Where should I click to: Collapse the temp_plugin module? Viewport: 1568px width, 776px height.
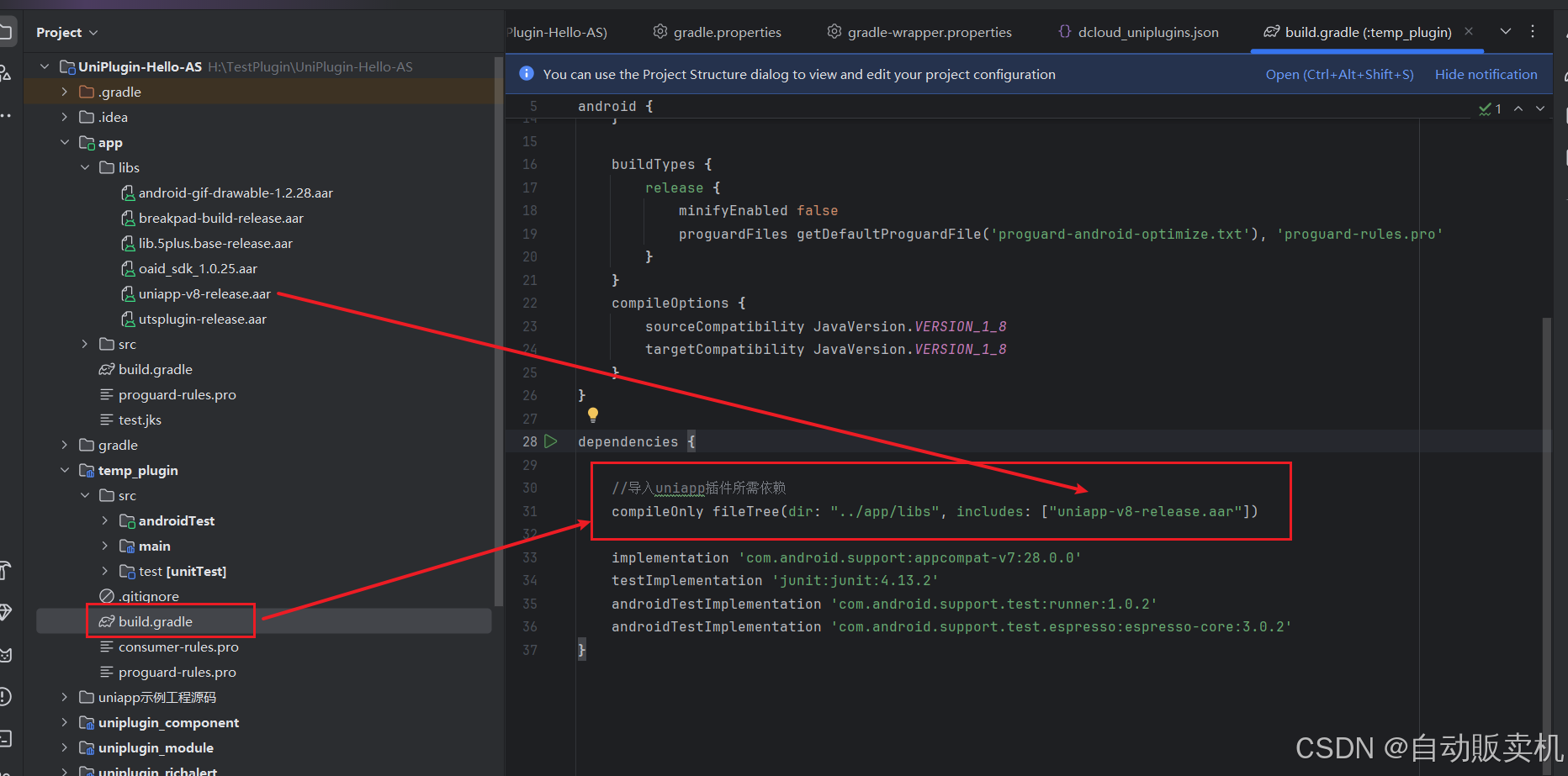pyautogui.click(x=65, y=470)
